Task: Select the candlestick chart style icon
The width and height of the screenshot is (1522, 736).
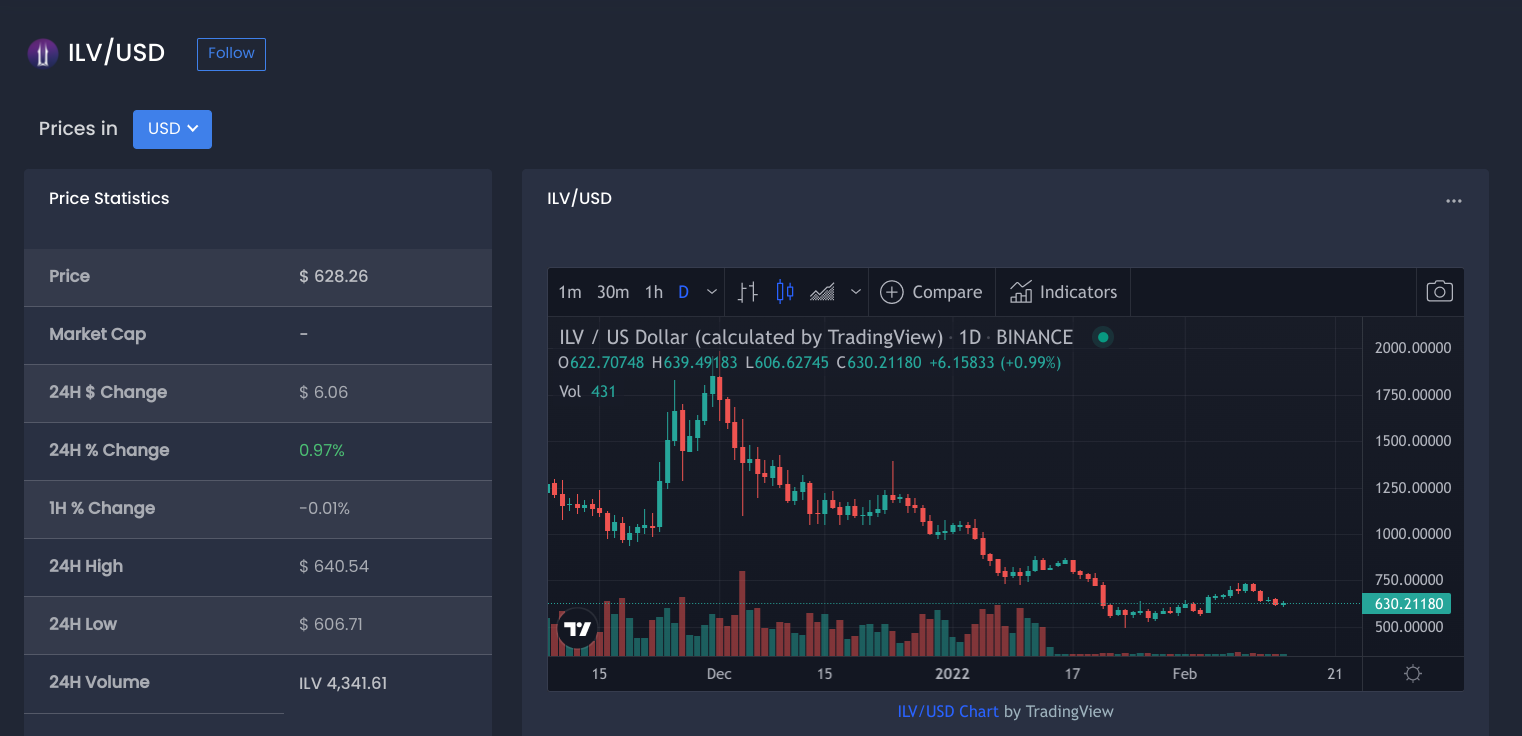Action: pos(785,292)
